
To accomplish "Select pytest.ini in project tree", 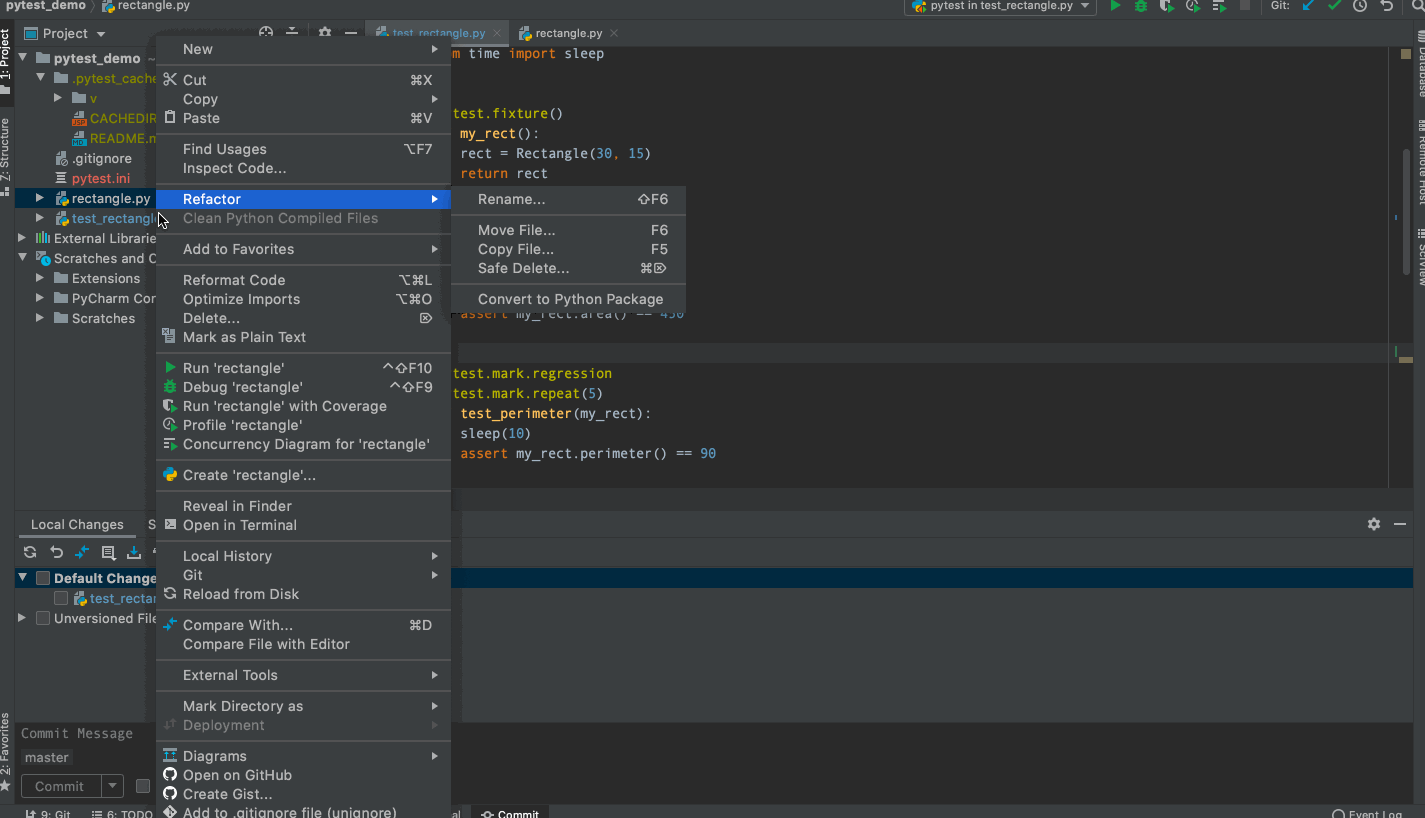I will click(x=93, y=178).
